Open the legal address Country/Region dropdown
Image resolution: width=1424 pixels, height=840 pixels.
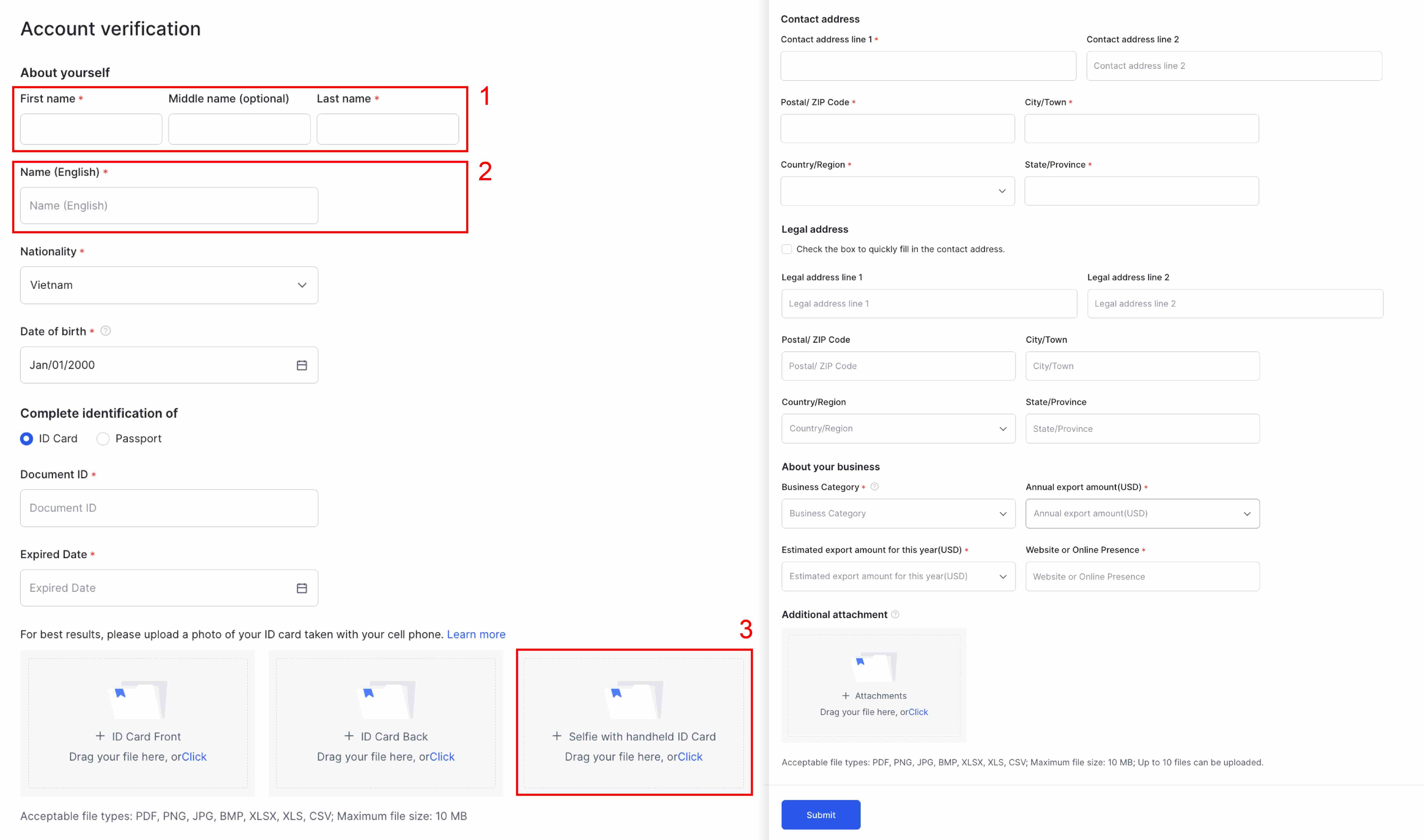pyautogui.click(x=899, y=429)
